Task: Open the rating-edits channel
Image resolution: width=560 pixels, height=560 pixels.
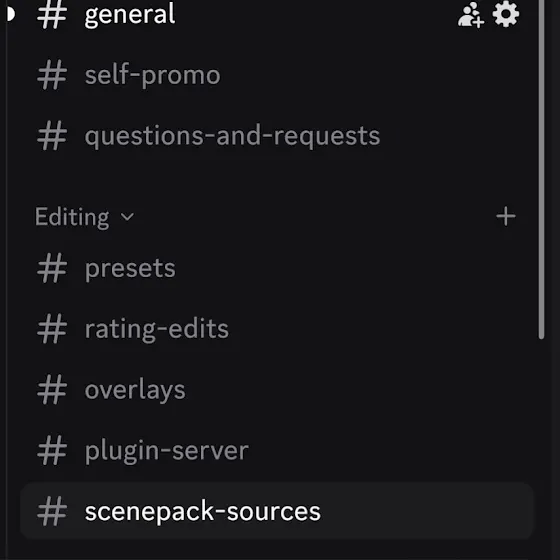Action: 156,329
